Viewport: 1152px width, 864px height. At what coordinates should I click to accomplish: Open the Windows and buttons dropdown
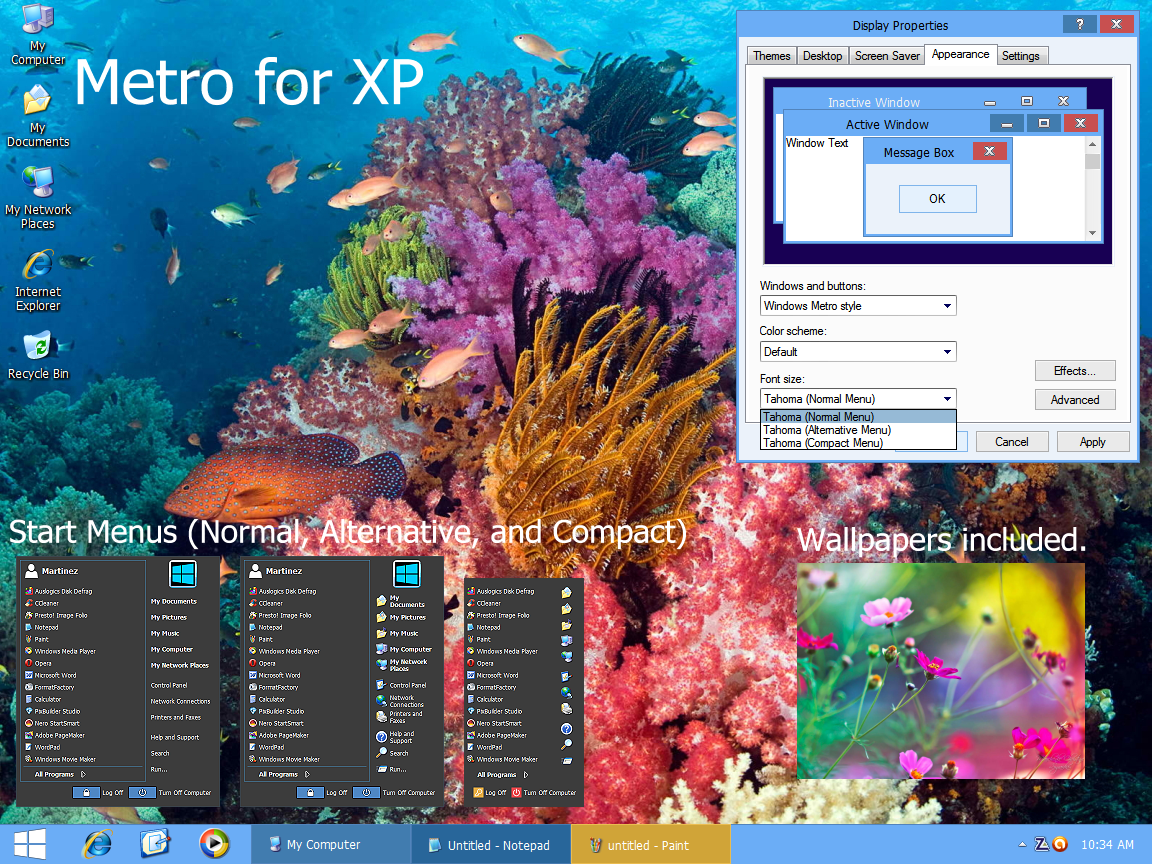[x=945, y=305]
